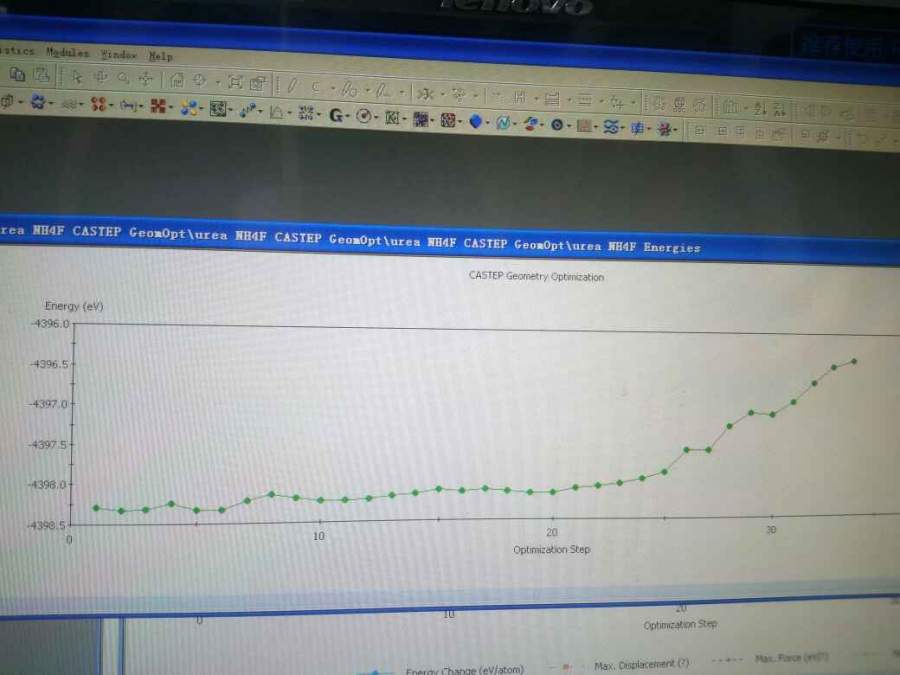Open the teal circle wave module icon
This screenshot has height=675, width=900.
503,122
